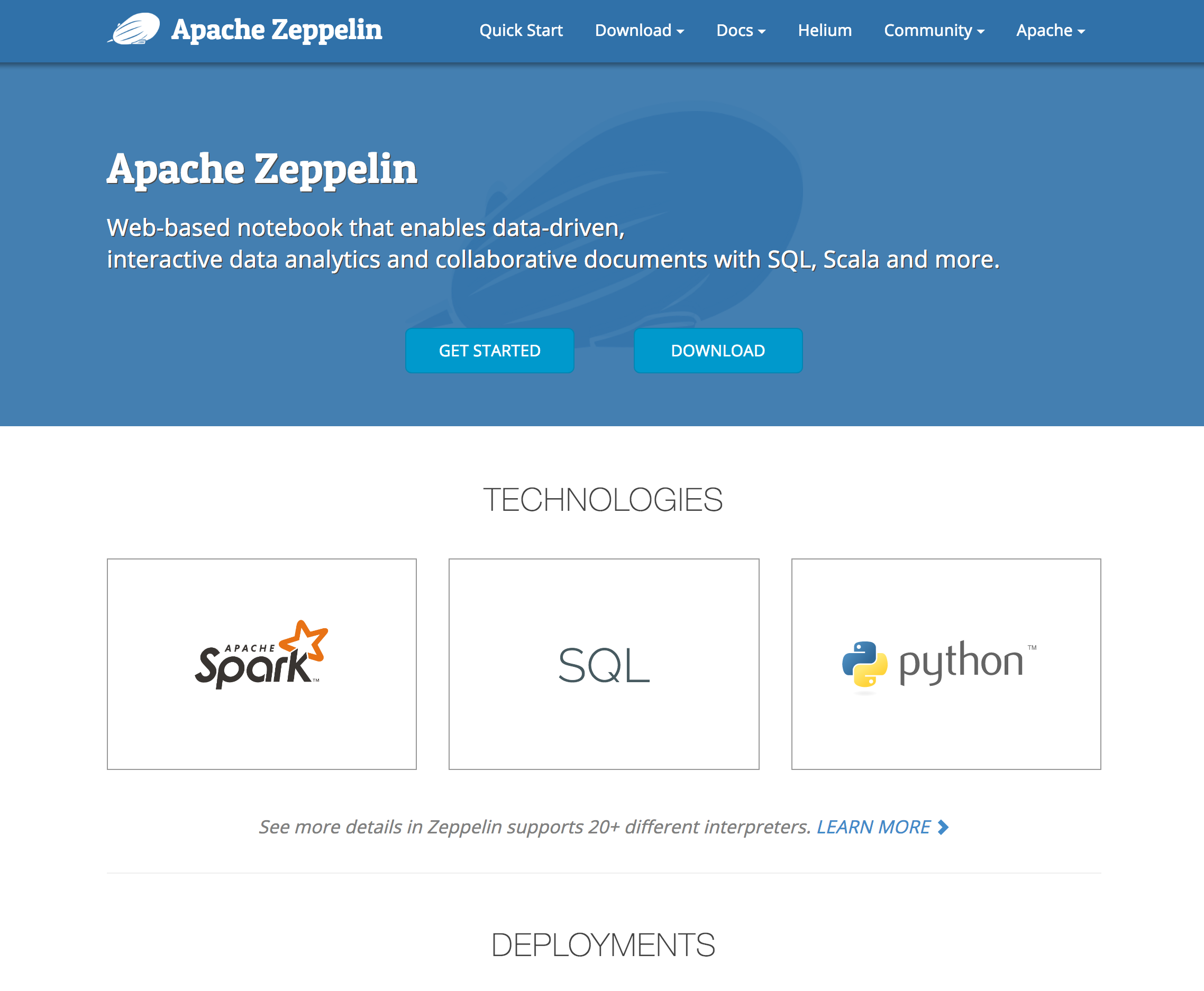Click the Python snake logo icon

click(x=865, y=664)
